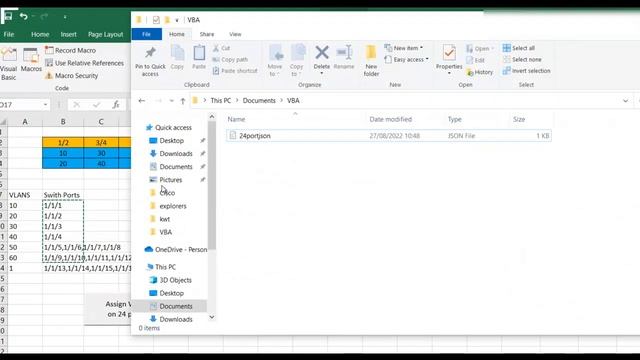Switch to Explorer View tab
This screenshot has height=360, width=640.
pos(235,34)
